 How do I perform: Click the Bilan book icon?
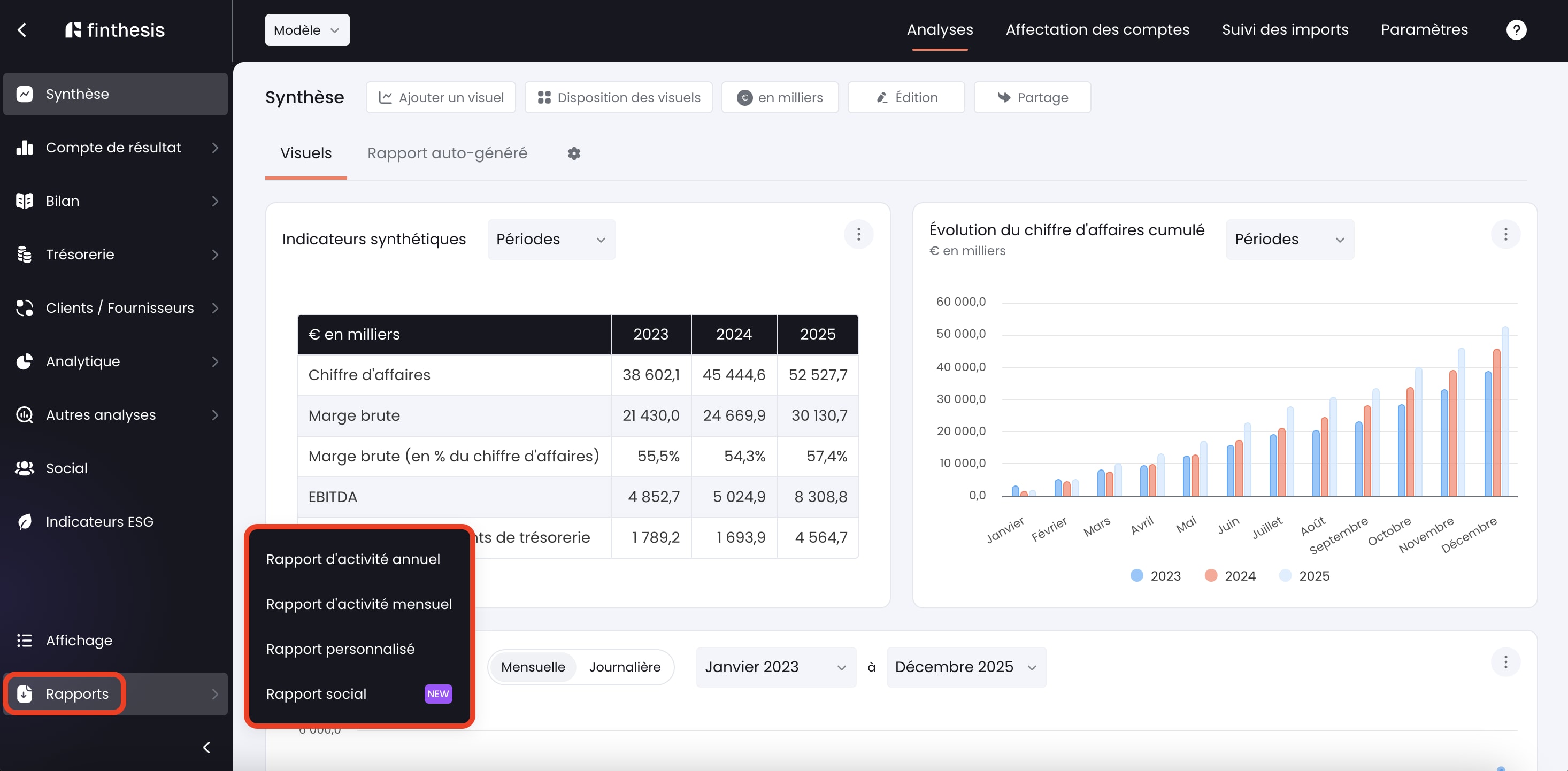pos(25,201)
